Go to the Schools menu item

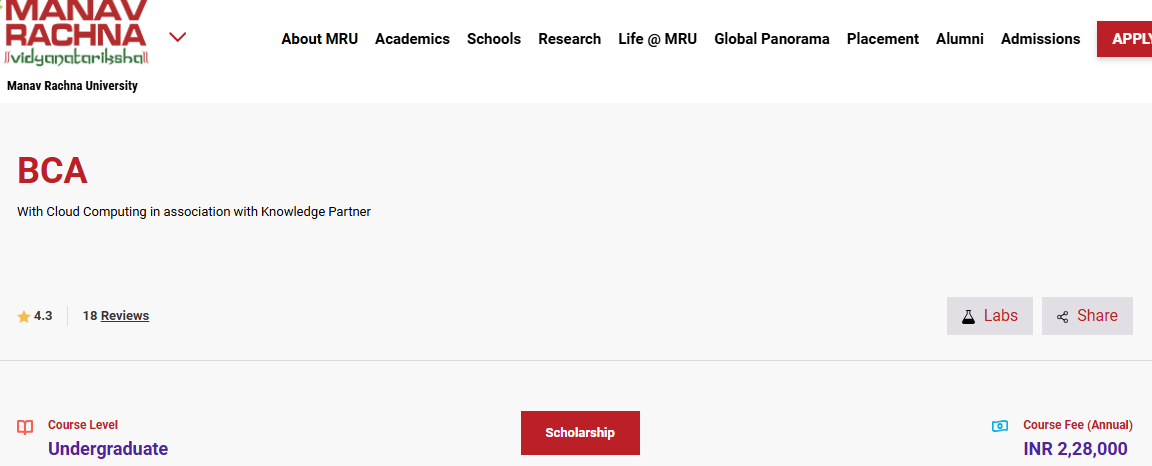point(494,39)
